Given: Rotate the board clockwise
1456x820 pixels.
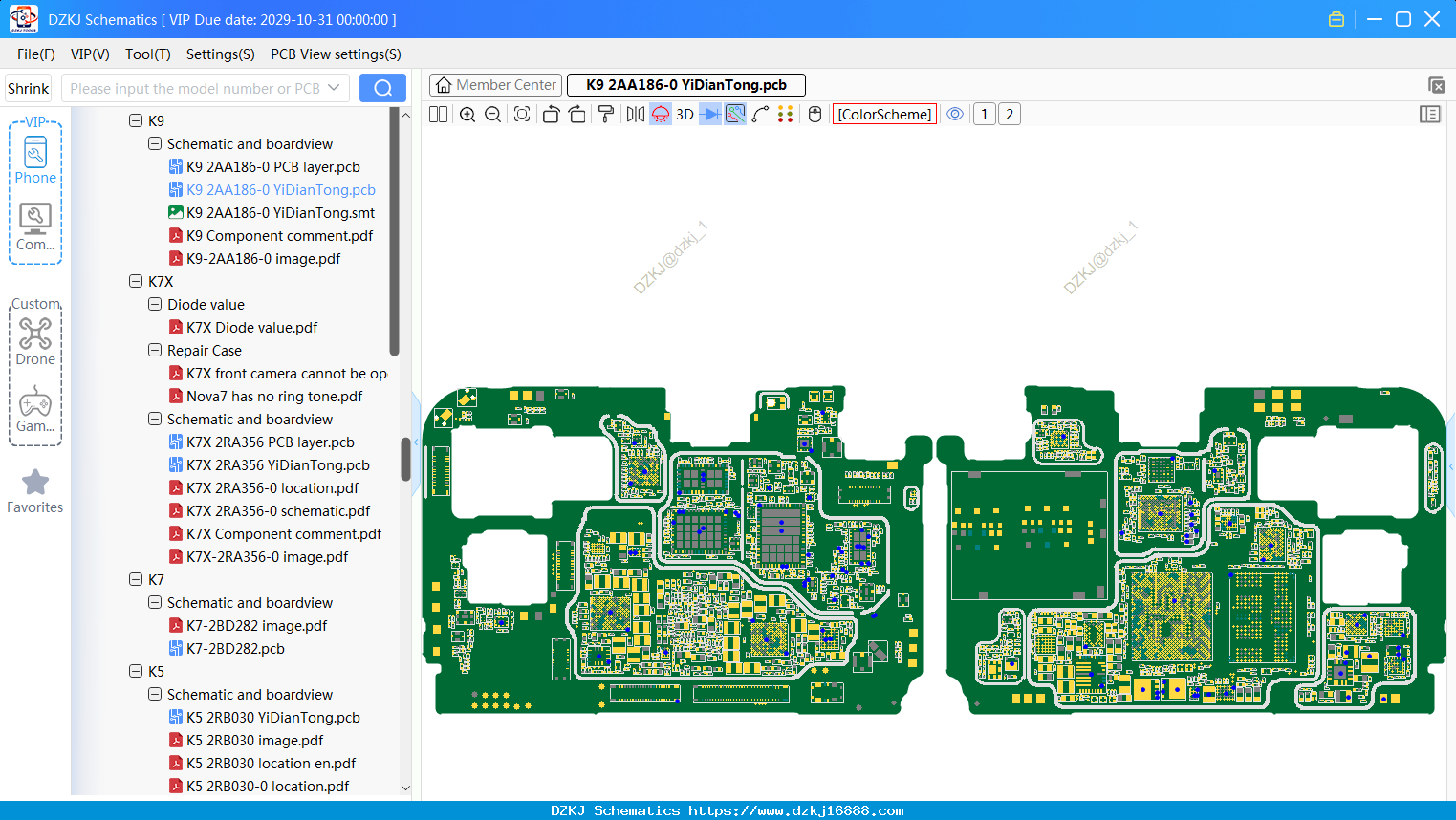Looking at the screenshot, I should (x=577, y=115).
